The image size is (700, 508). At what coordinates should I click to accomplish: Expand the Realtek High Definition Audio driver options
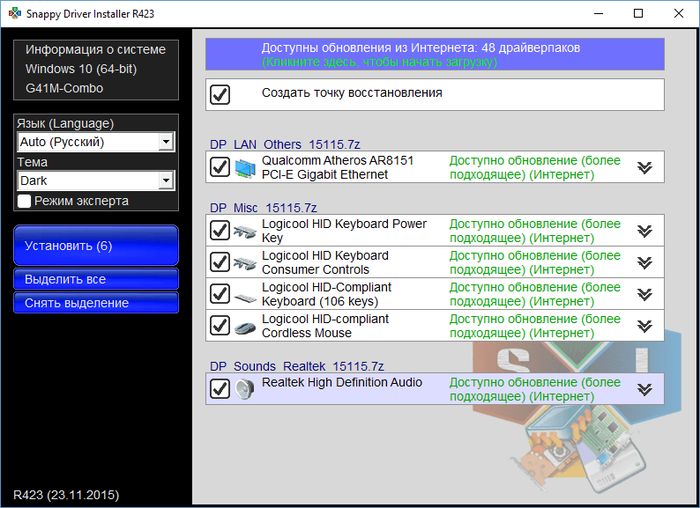pyautogui.click(x=645, y=389)
